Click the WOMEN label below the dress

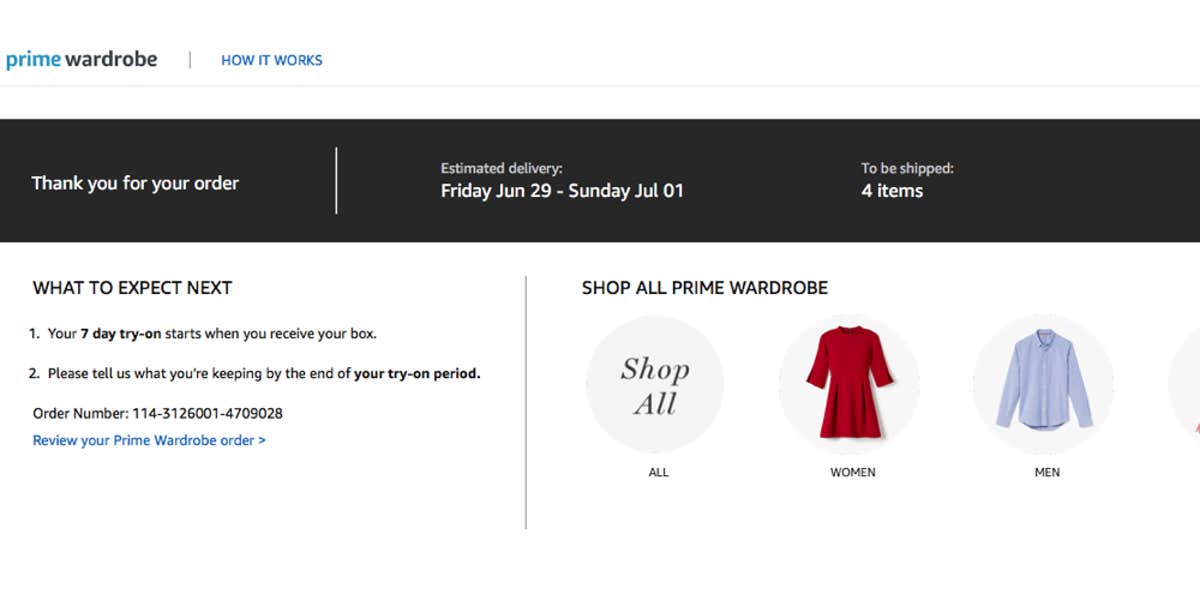[852, 471]
